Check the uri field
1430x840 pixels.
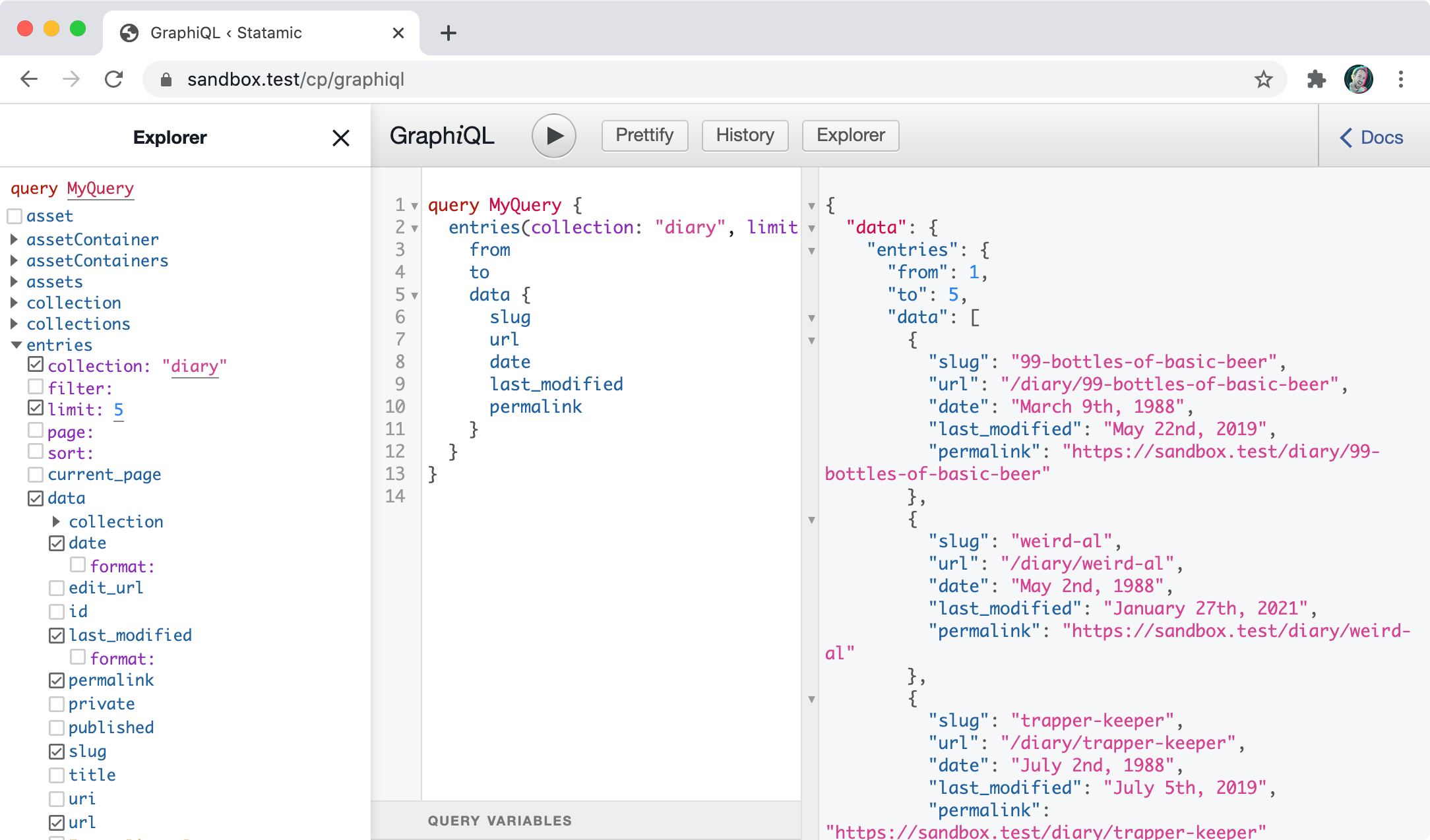click(57, 799)
